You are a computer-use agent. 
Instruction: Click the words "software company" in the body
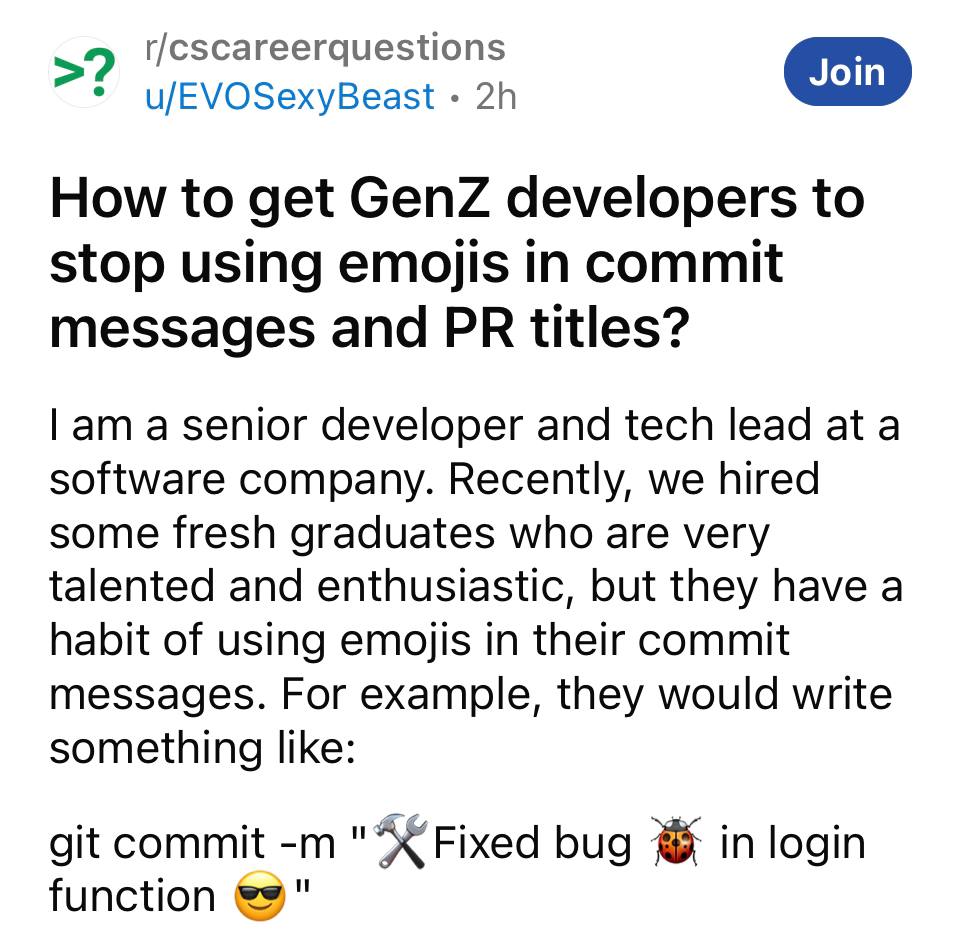tap(242, 479)
